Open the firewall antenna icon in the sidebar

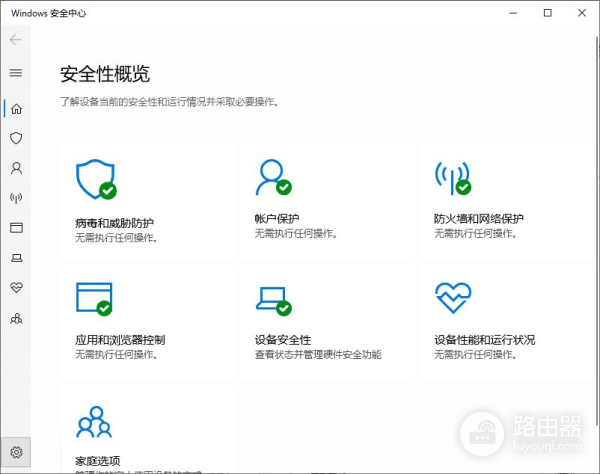pyautogui.click(x=16, y=198)
